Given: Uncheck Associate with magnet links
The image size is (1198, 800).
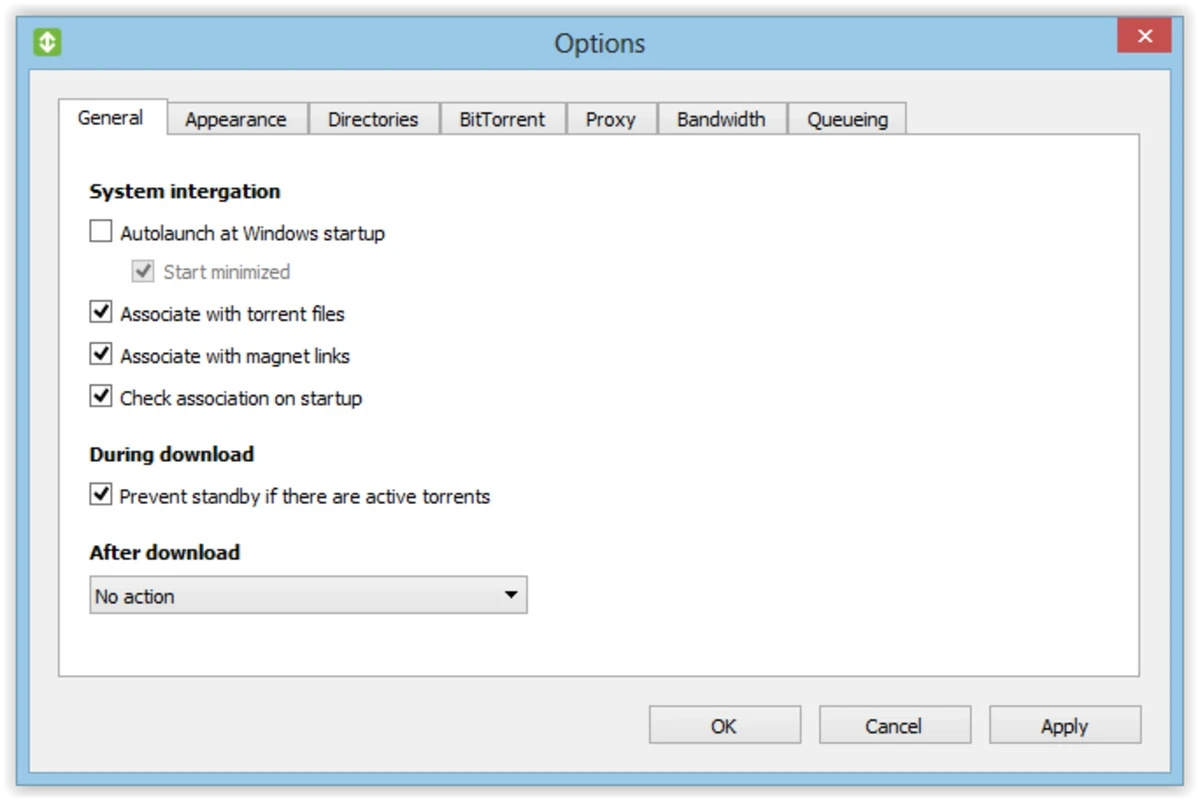Looking at the screenshot, I should [101, 354].
